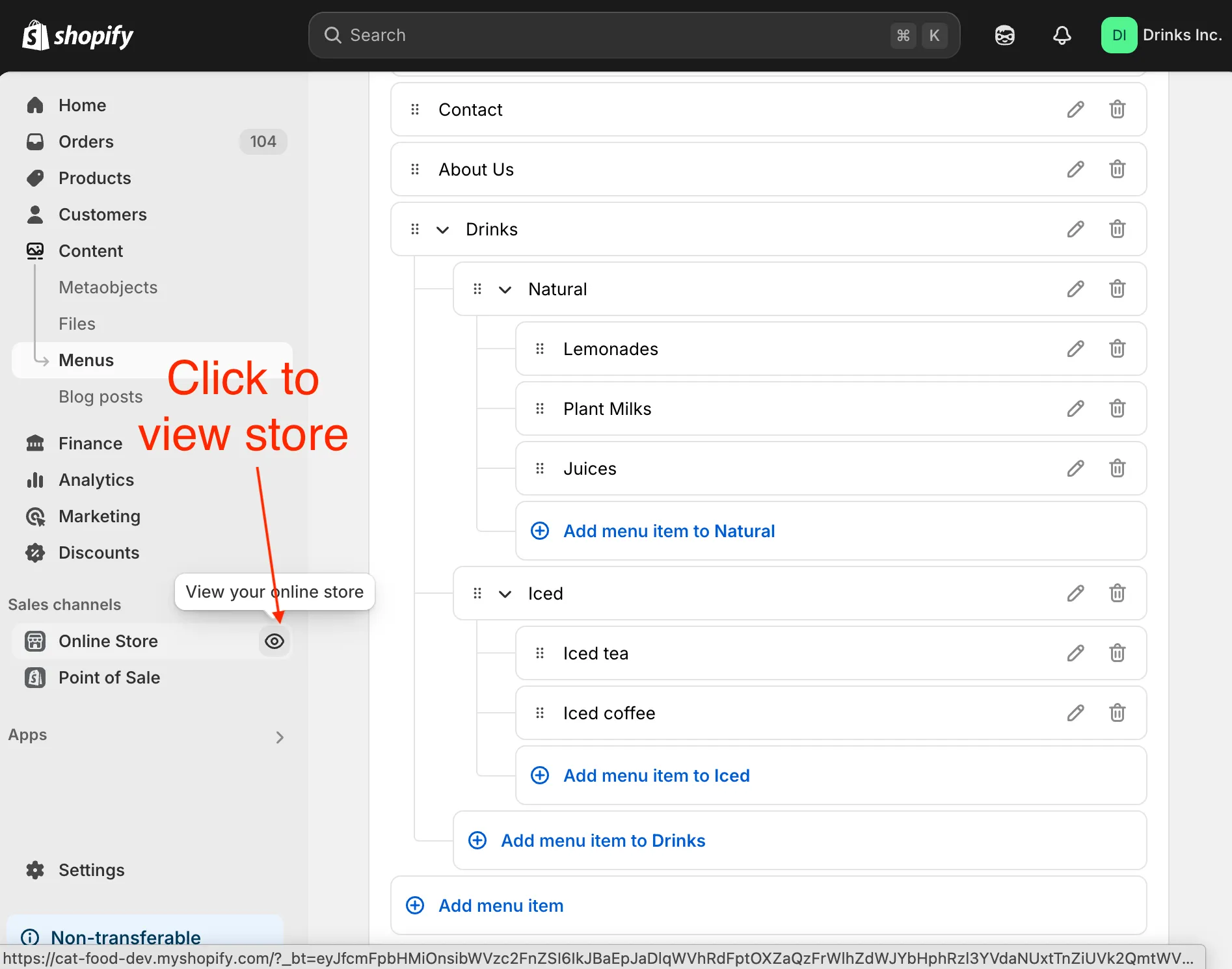Select Orders in the sidebar
The width and height of the screenshot is (1232, 969).
pyautogui.click(x=85, y=142)
